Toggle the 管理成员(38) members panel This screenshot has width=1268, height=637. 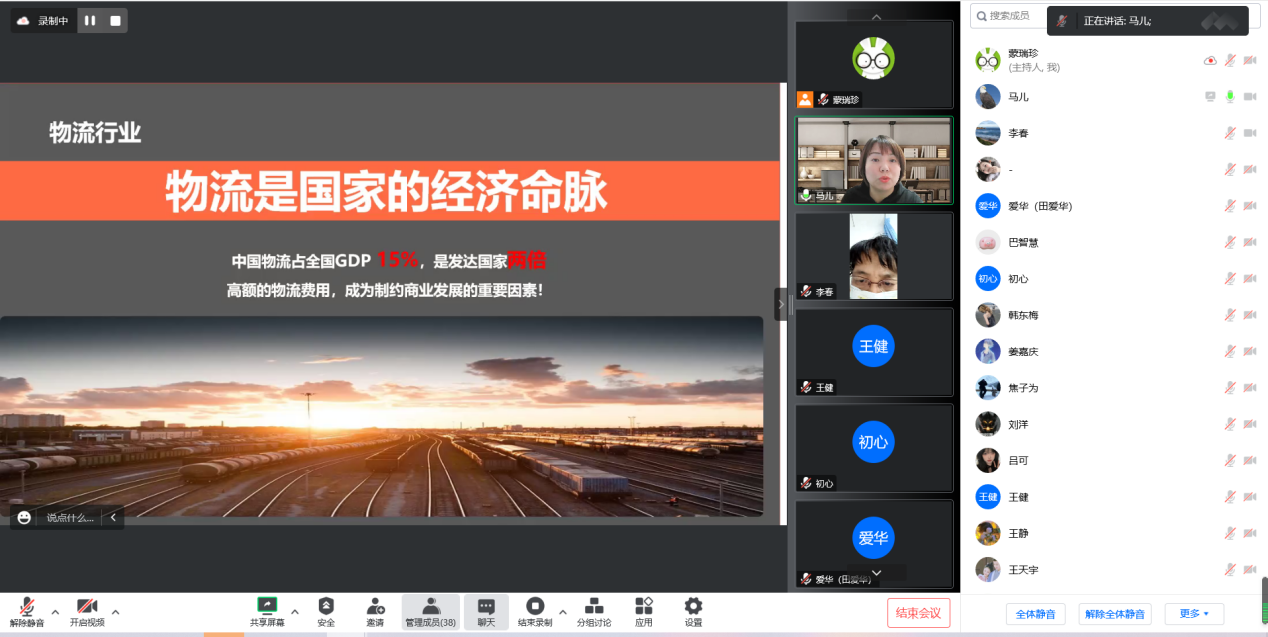click(431, 611)
